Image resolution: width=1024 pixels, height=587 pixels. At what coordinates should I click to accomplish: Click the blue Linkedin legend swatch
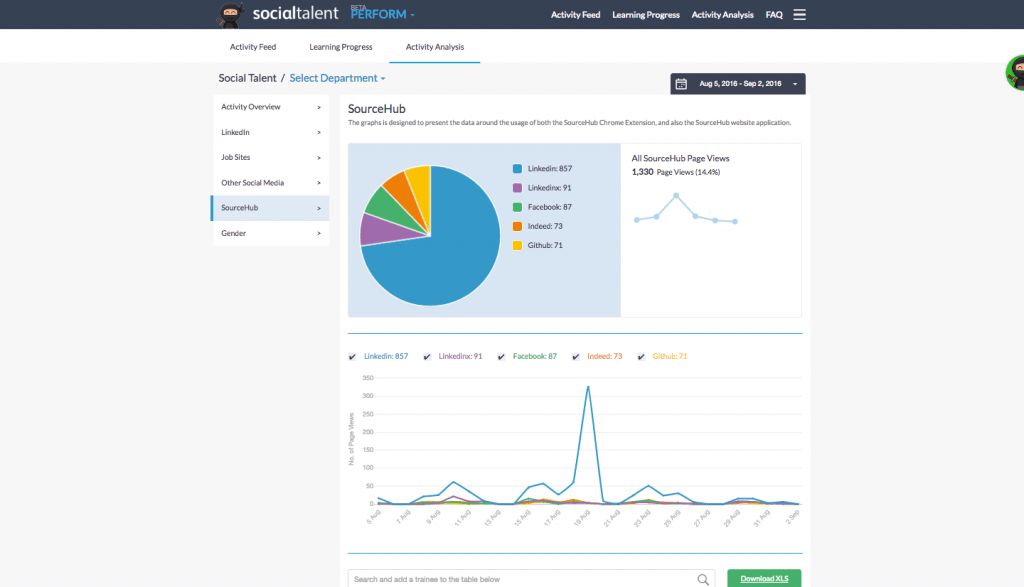517,168
